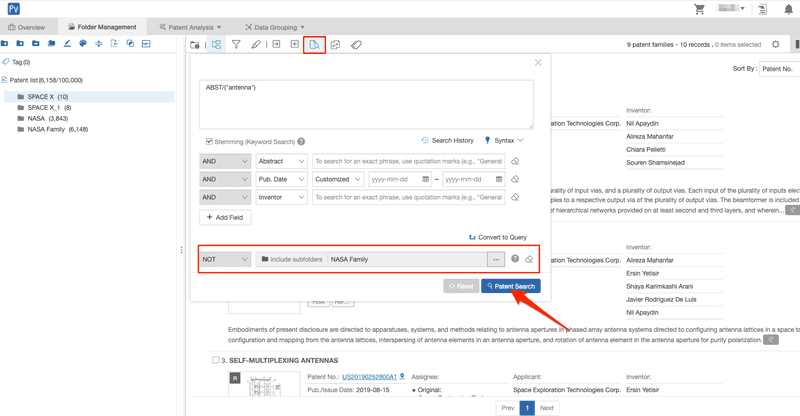Clear the Abstract row with its eraser icon
800x416 pixels.
(515, 161)
